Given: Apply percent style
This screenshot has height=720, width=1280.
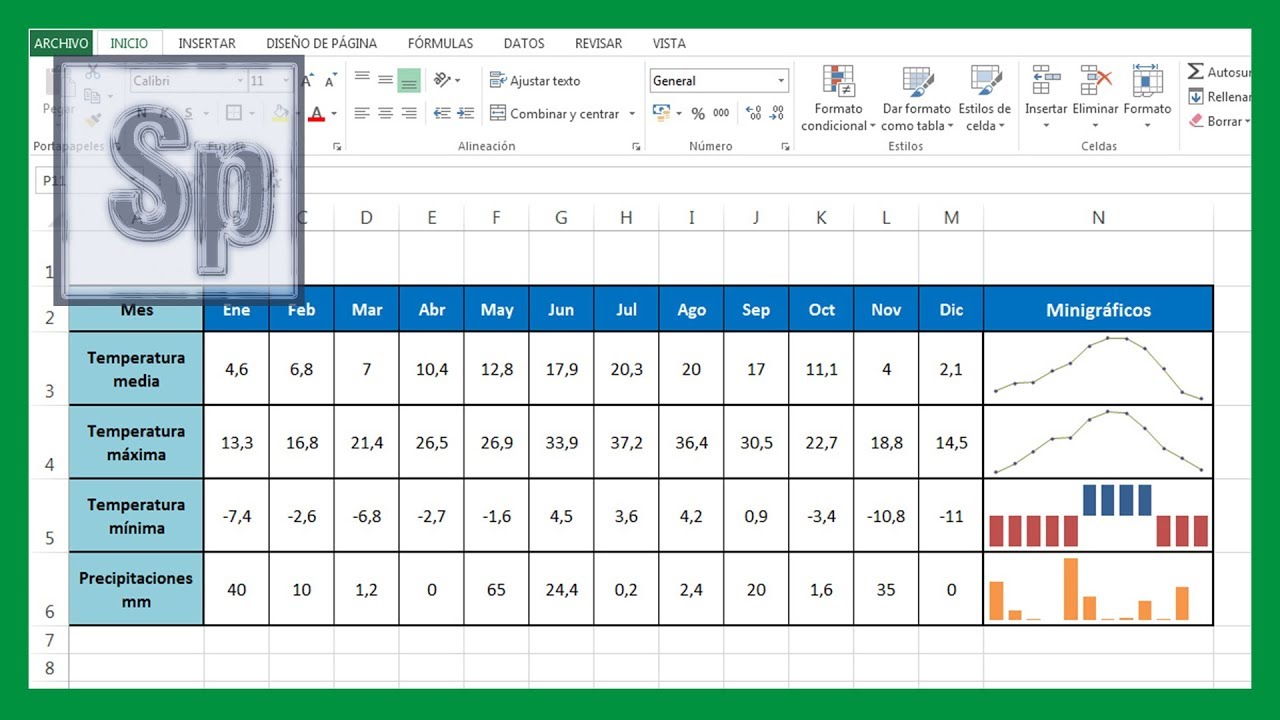Looking at the screenshot, I should click(698, 114).
